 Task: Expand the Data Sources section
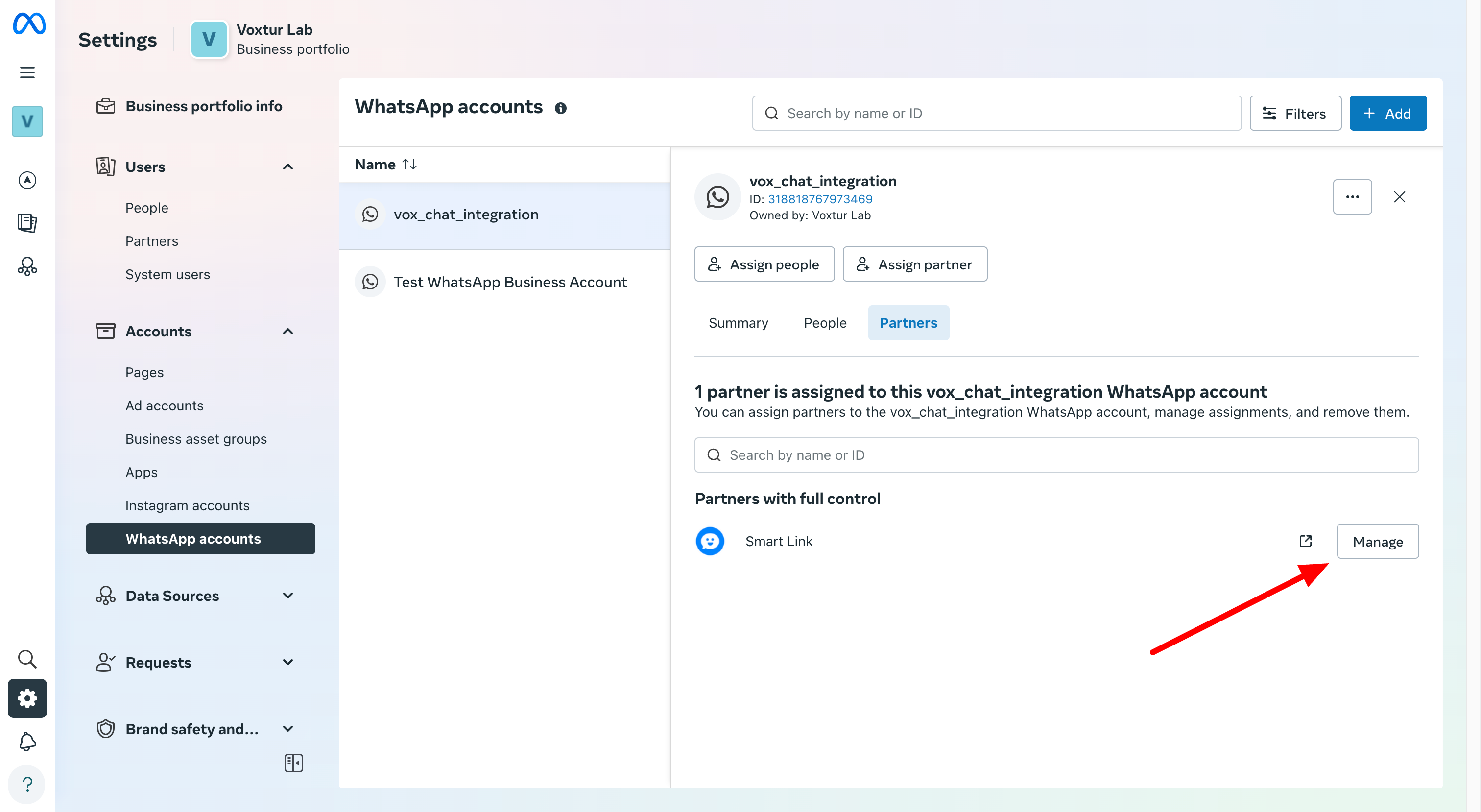pos(287,596)
